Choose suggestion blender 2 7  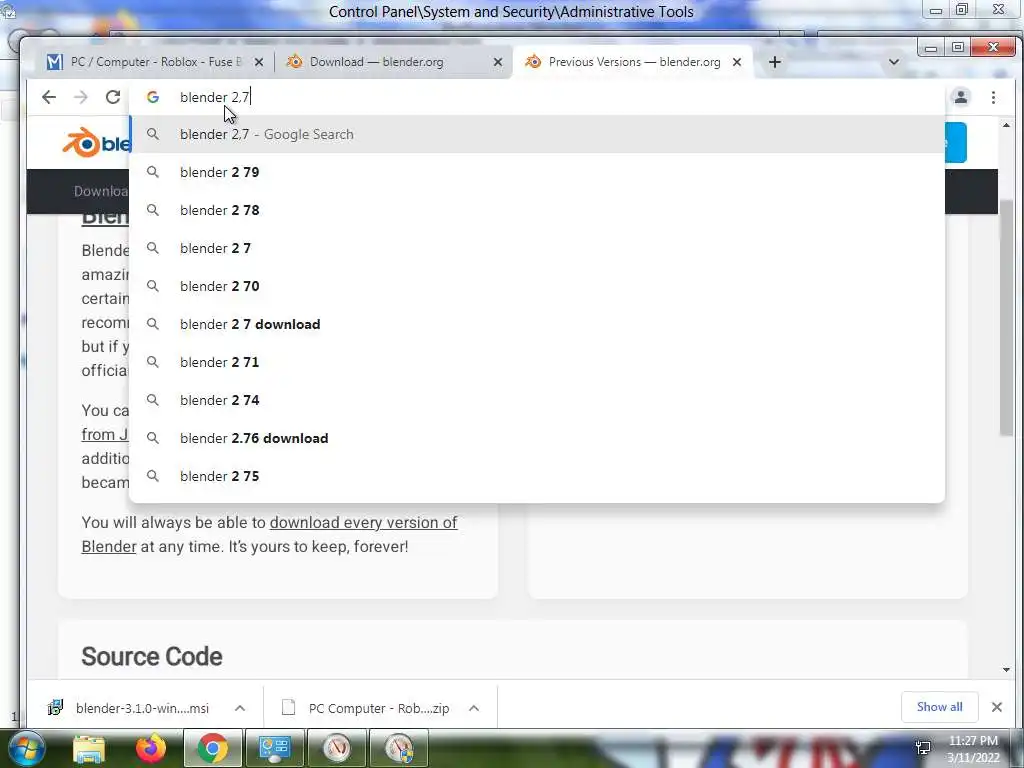click(537, 248)
